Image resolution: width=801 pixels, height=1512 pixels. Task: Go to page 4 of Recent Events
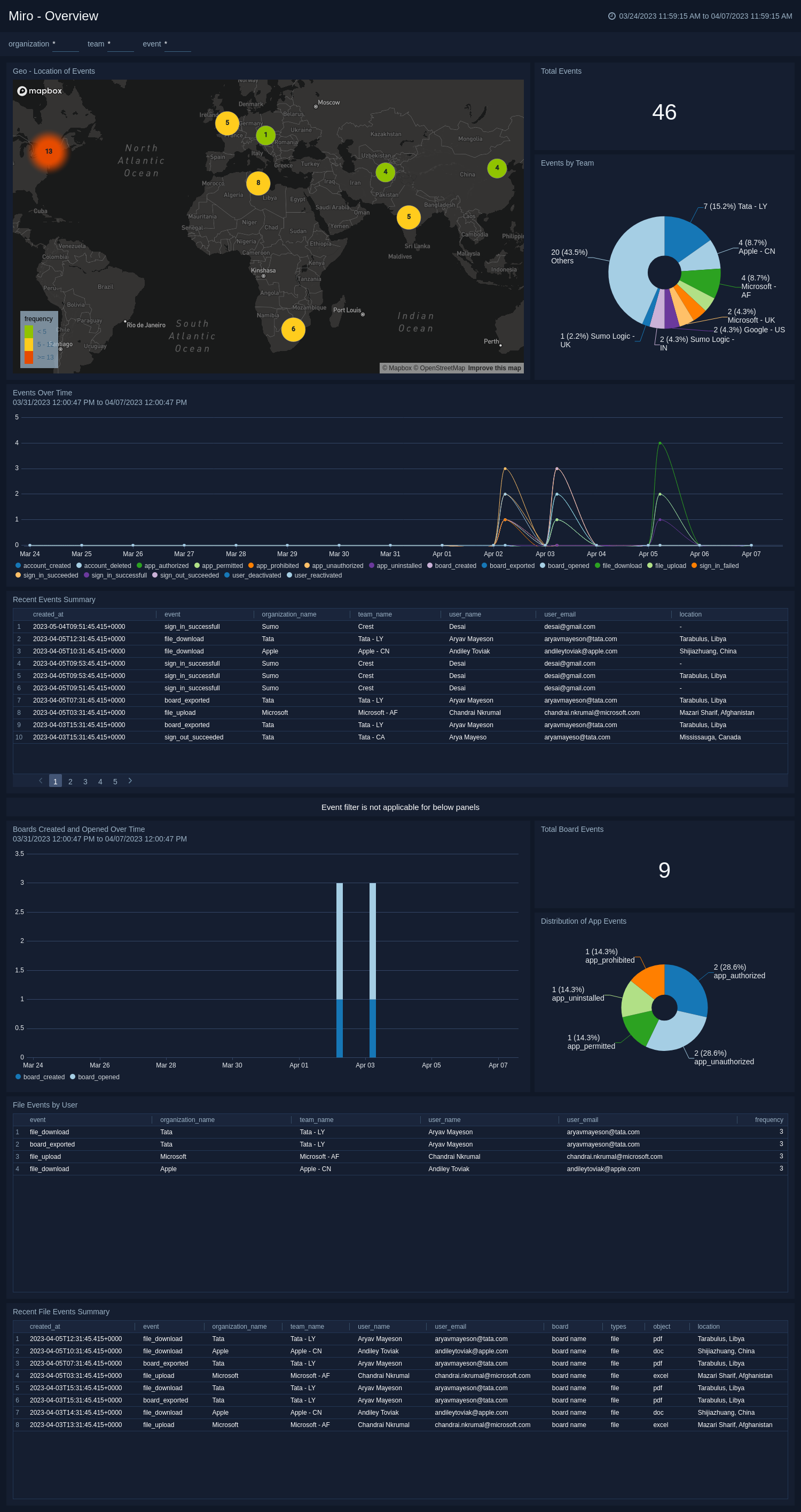click(x=100, y=782)
